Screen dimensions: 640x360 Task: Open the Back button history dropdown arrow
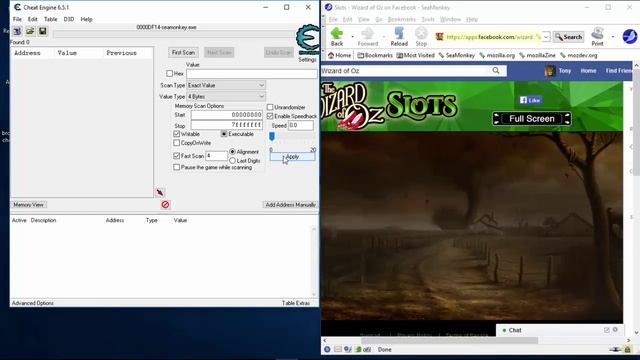(x=352, y=37)
